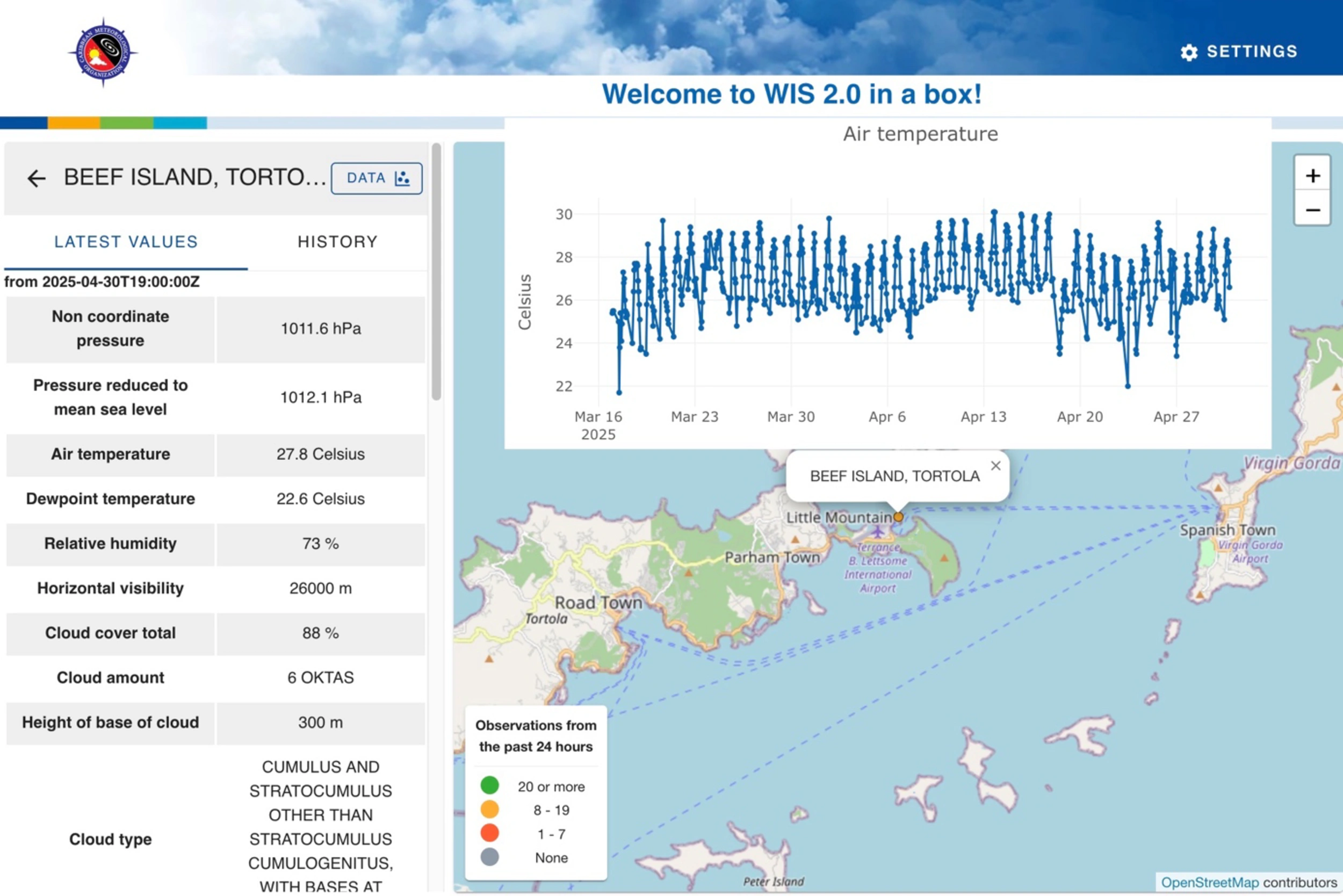Image resolution: width=1343 pixels, height=896 pixels.
Task: Click the airport icon on Beef Island
Action: [x=878, y=532]
